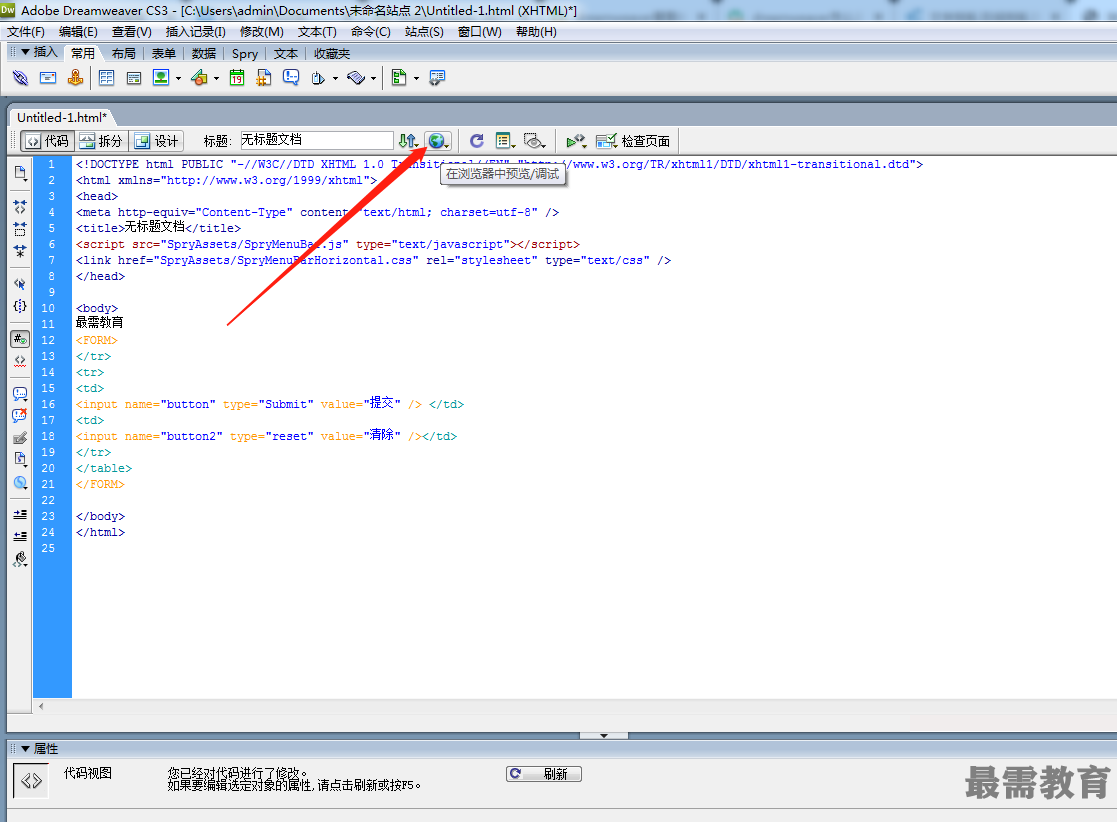Click the 检查页面 button
This screenshot has width=1117, height=822.
pyautogui.click(x=633, y=141)
